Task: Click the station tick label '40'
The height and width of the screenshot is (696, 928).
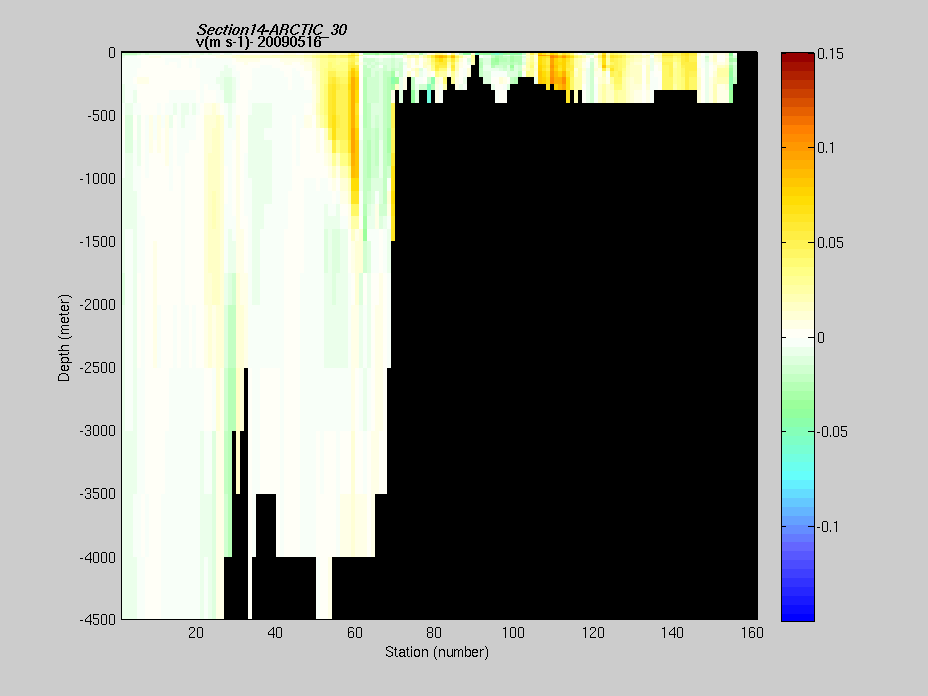Action: click(275, 633)
